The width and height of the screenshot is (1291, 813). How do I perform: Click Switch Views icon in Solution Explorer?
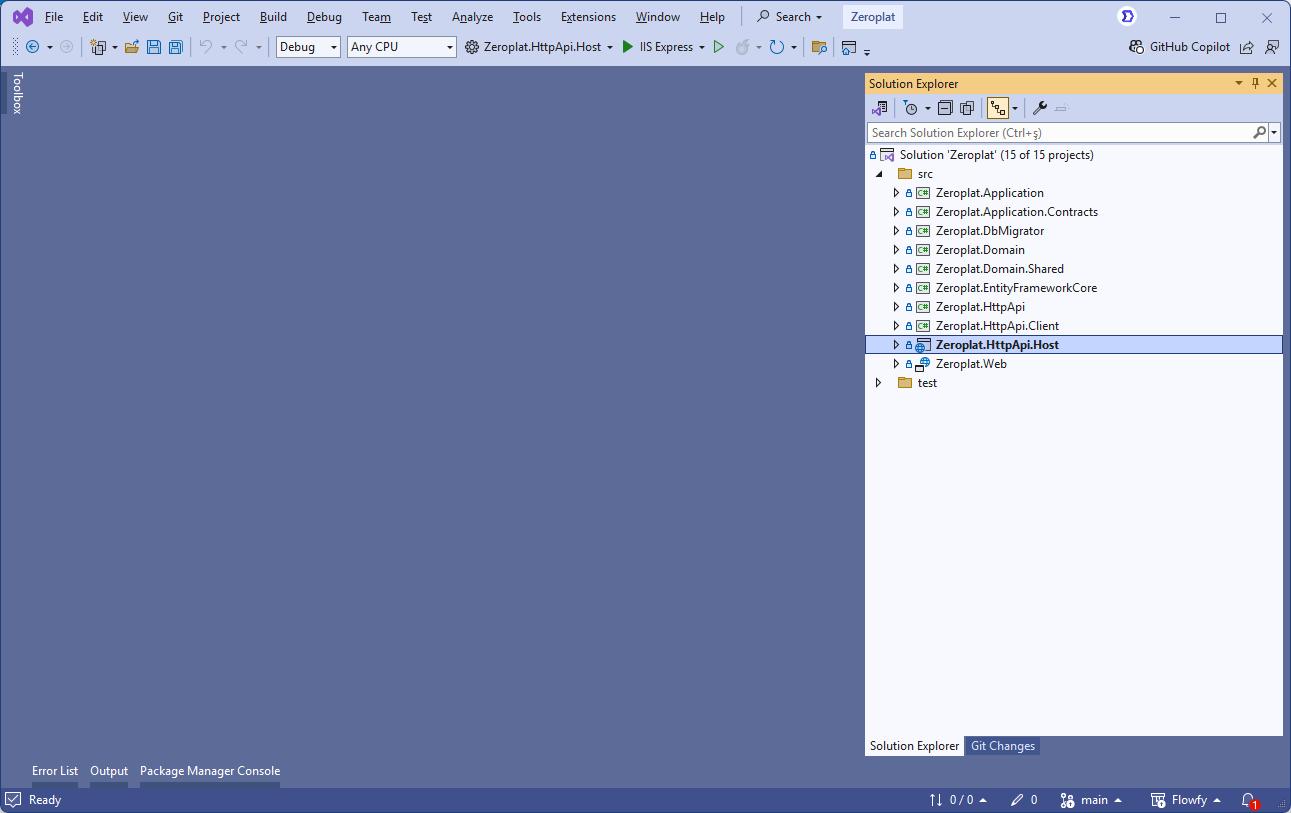coord(880,108)
